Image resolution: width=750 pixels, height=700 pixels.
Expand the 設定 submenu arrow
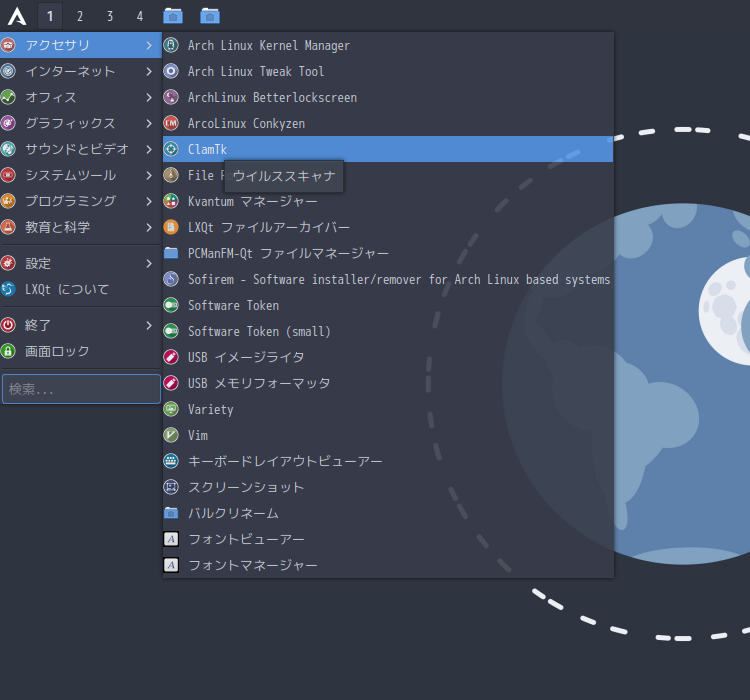point(149,263)
